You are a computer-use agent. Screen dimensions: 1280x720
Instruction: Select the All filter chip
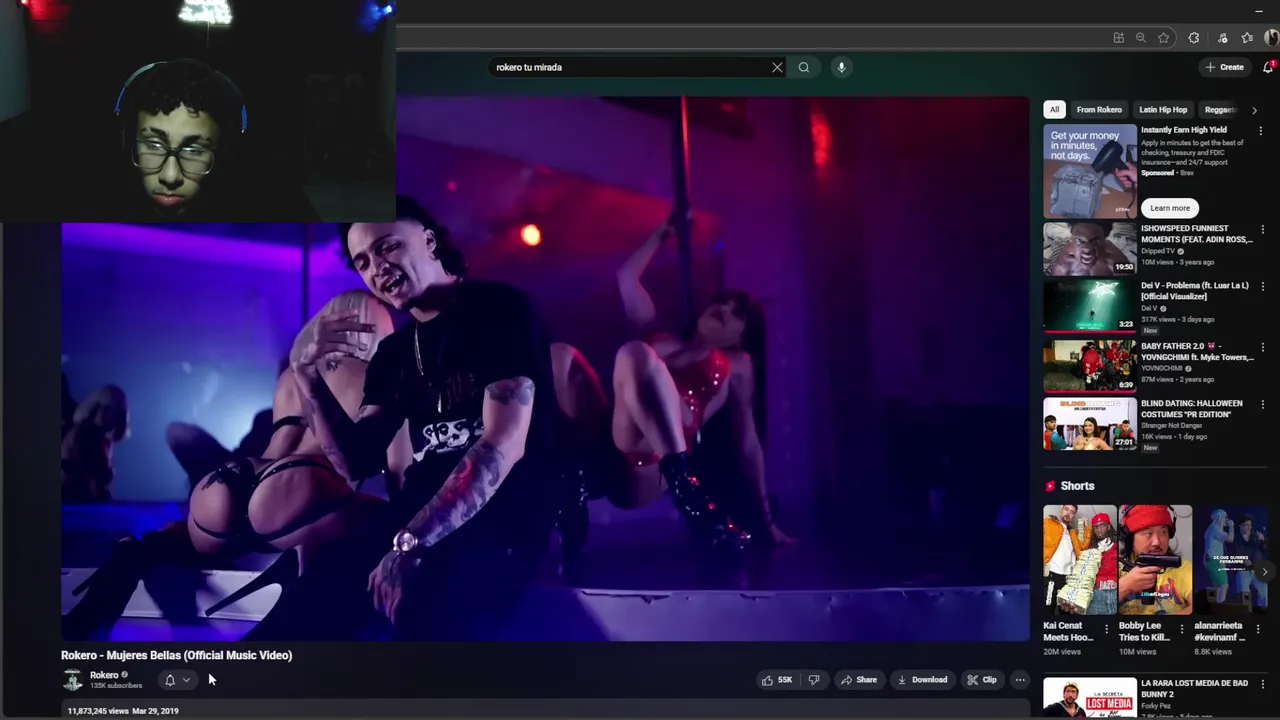point(1054,110)
